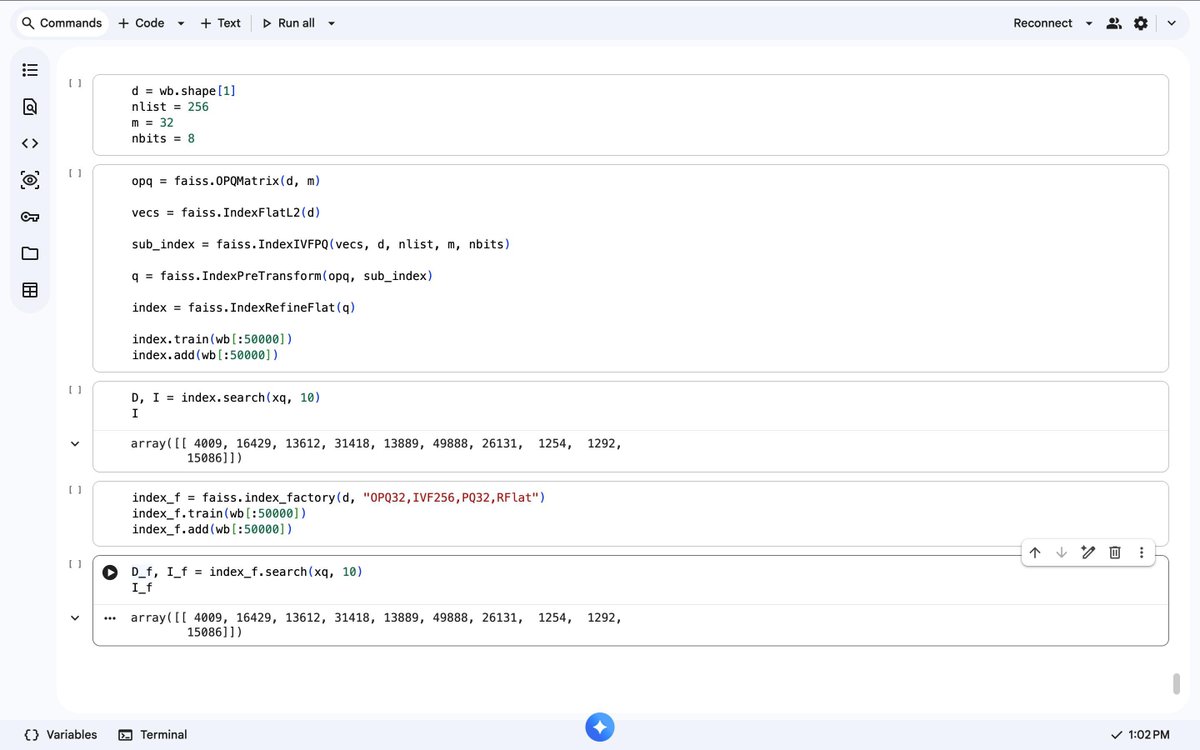Click the vertical scrollbar thumb on the right
Screen dimensions: 1200x750
(1177, 684)
